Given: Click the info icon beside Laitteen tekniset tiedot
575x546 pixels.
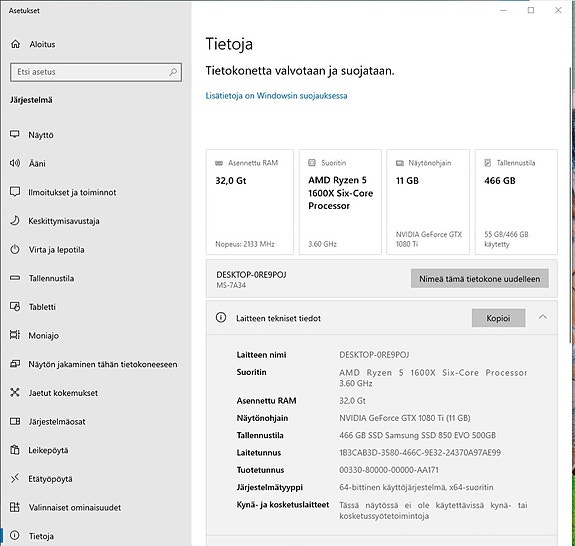Looking at the screenshot, I should click(221, 318).
